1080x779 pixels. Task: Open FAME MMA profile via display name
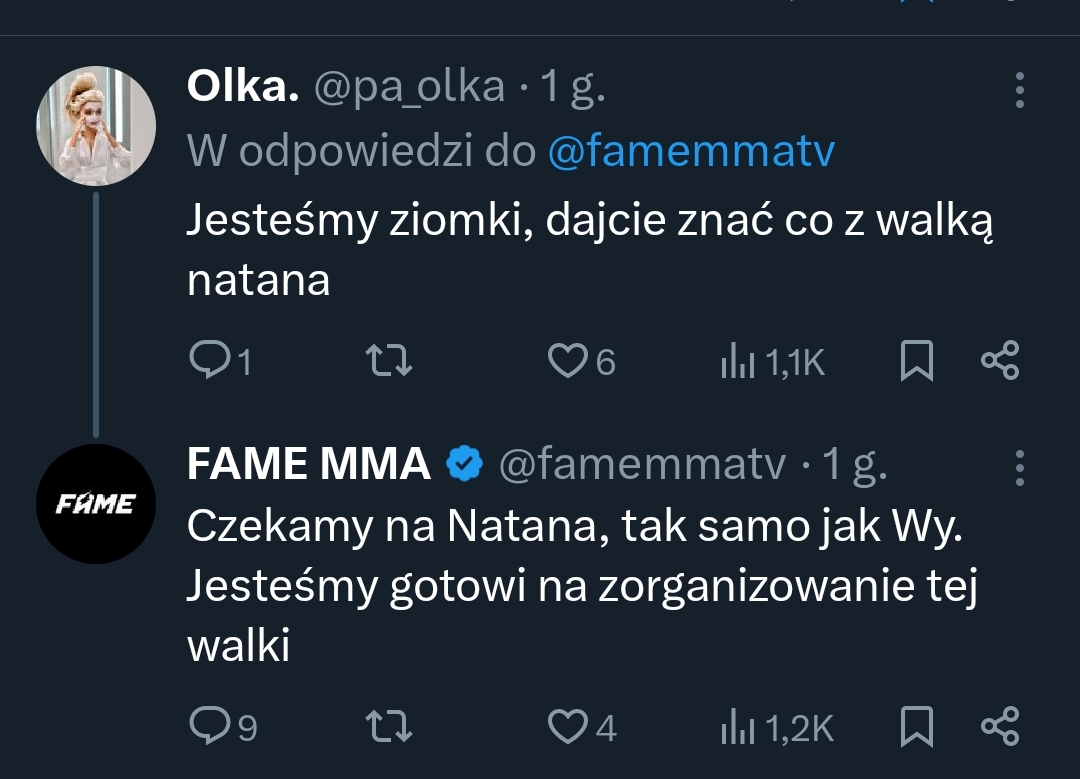coord(308,464)
